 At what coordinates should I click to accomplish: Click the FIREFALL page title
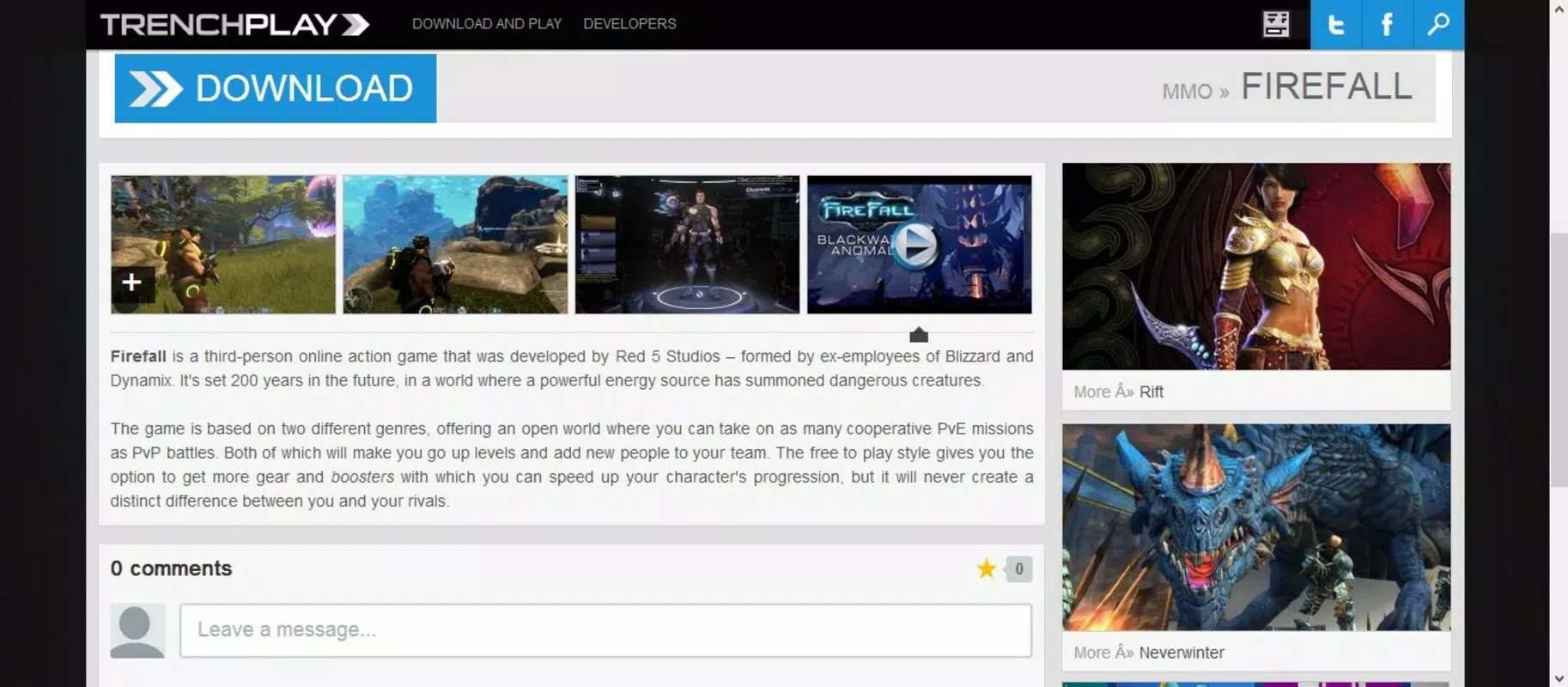point(1327,87)
